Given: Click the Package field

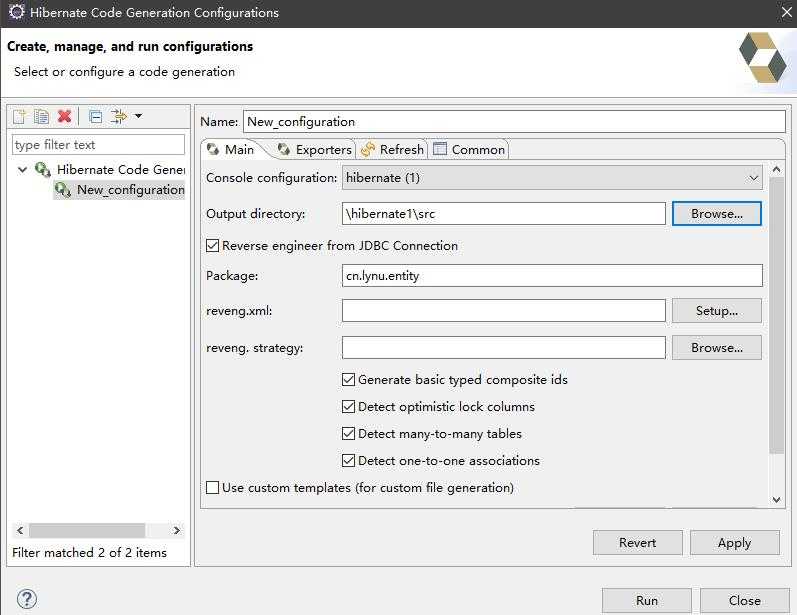Looking at the screenshot, I should (x=552, y=276).
